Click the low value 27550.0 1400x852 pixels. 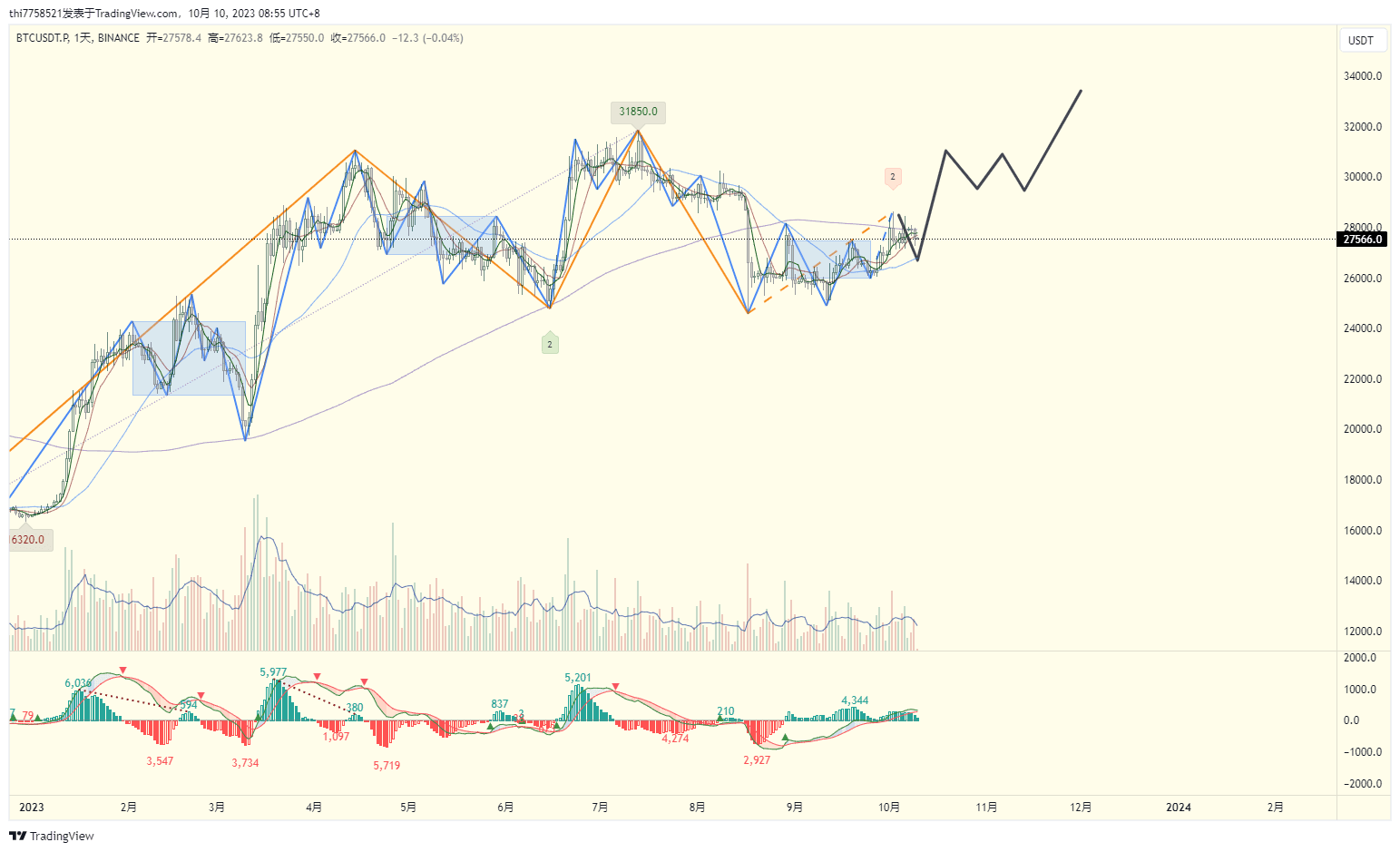pos(304,38)
